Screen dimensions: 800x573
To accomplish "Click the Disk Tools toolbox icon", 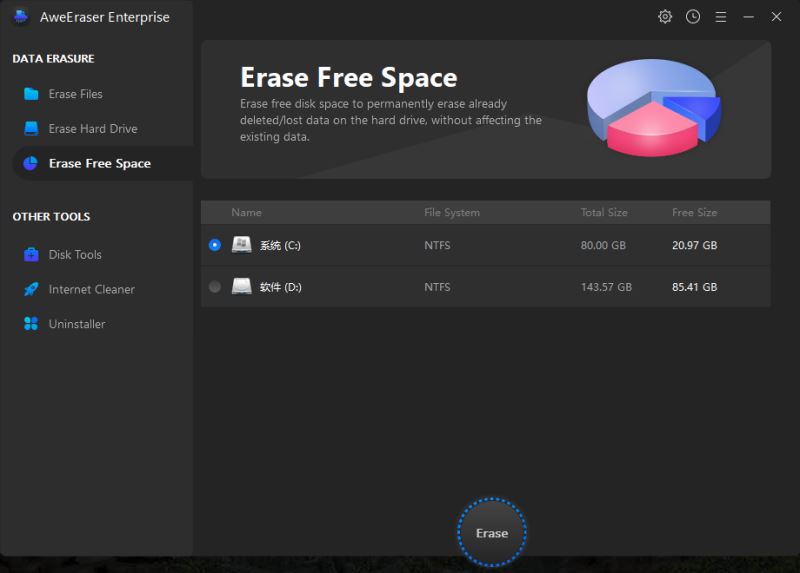I will 31,254.
